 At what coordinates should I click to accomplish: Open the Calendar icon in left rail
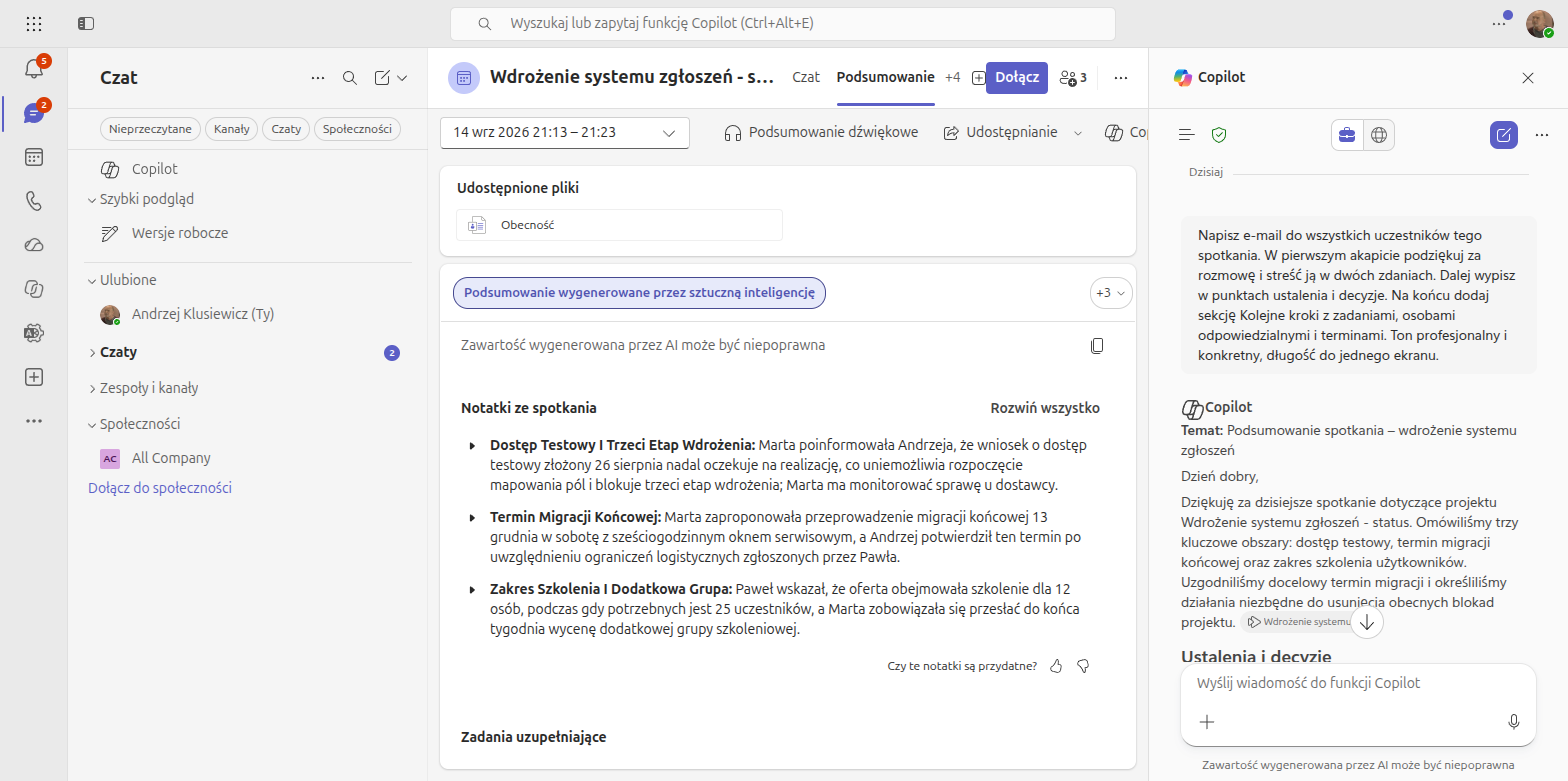tap(34, 157)
